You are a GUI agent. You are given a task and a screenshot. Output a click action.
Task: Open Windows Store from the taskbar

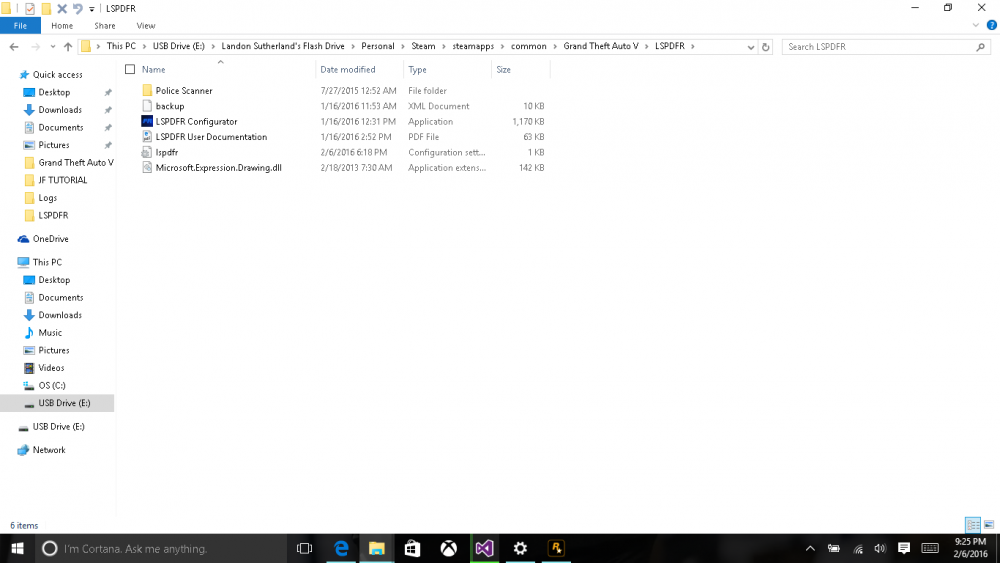tap(413, 548)
